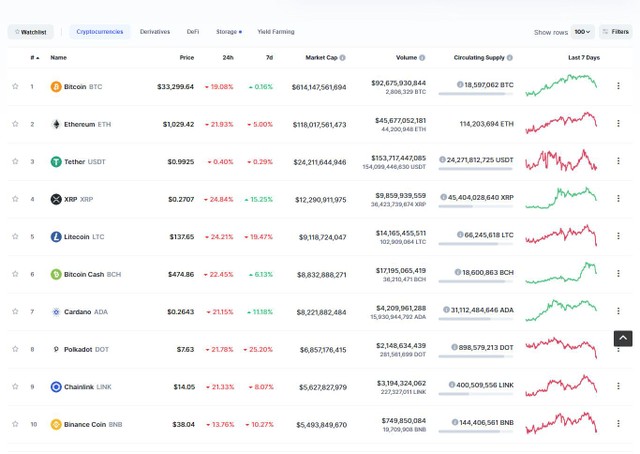The width and height of the screenshot is (640, 454).
Task: Click the Binance Coin logo icon
Action: click(x=56, y=425)
